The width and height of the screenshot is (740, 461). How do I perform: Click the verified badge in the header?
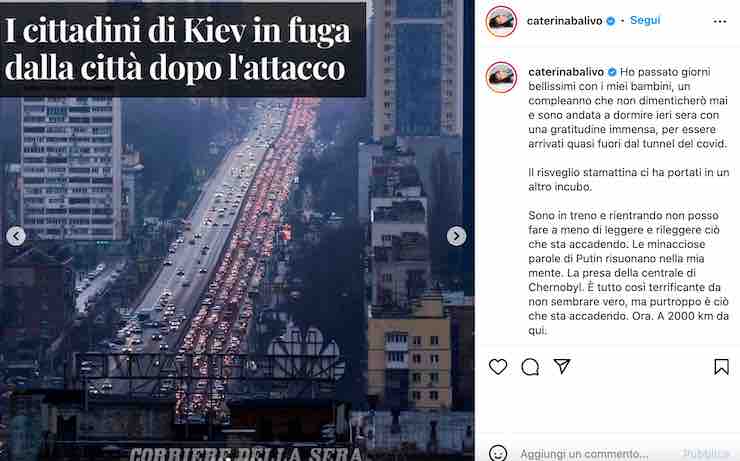click(610, 21)
